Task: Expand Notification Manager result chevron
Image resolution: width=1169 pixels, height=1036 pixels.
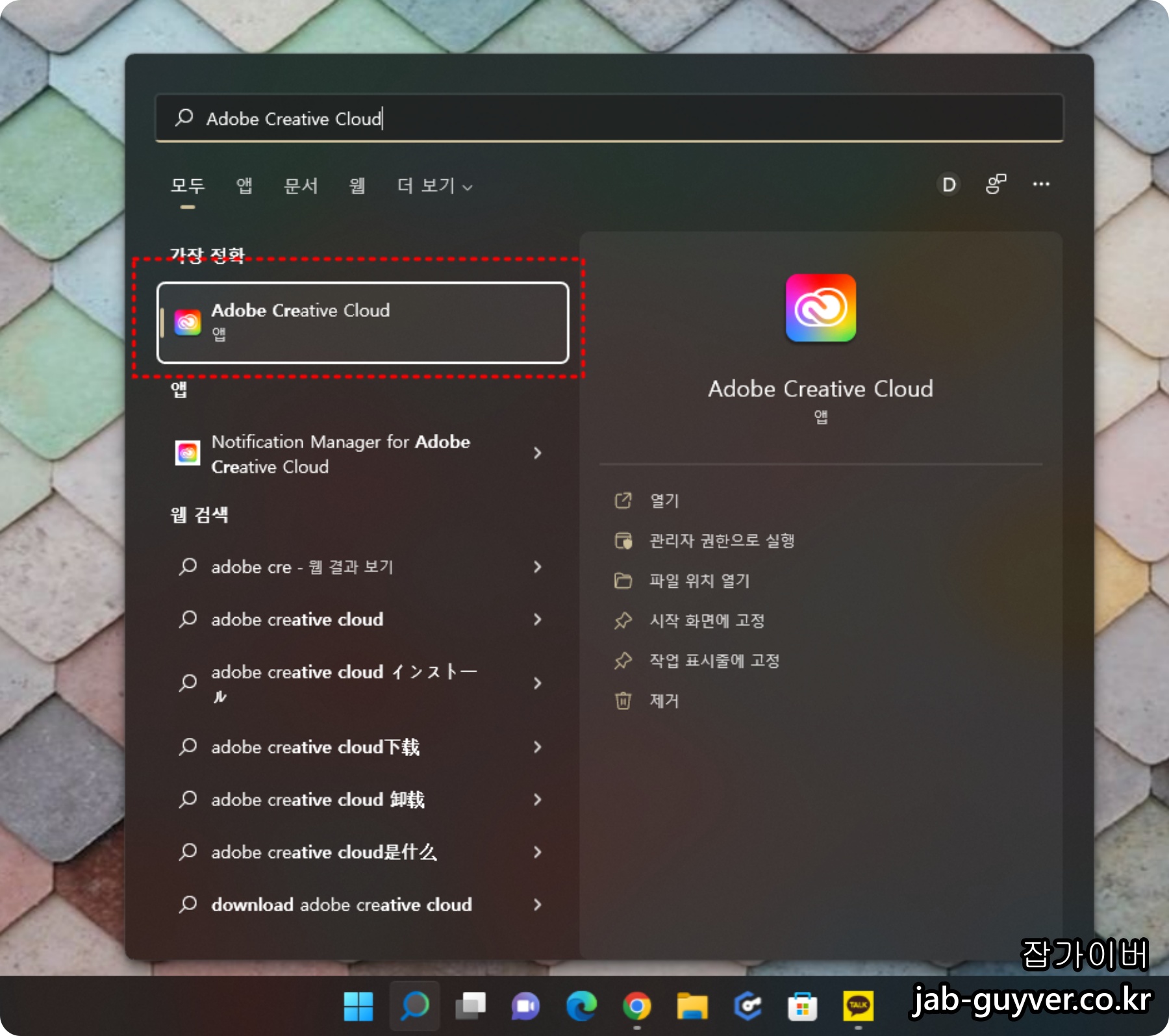Action: coord(537,453)
